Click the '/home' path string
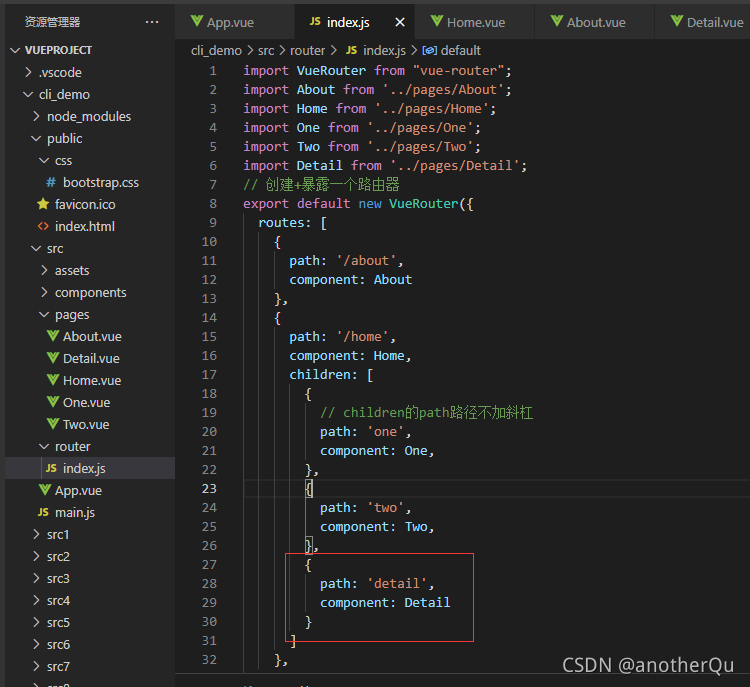Viewport: 750px width, 687px height. click(362, 337)
